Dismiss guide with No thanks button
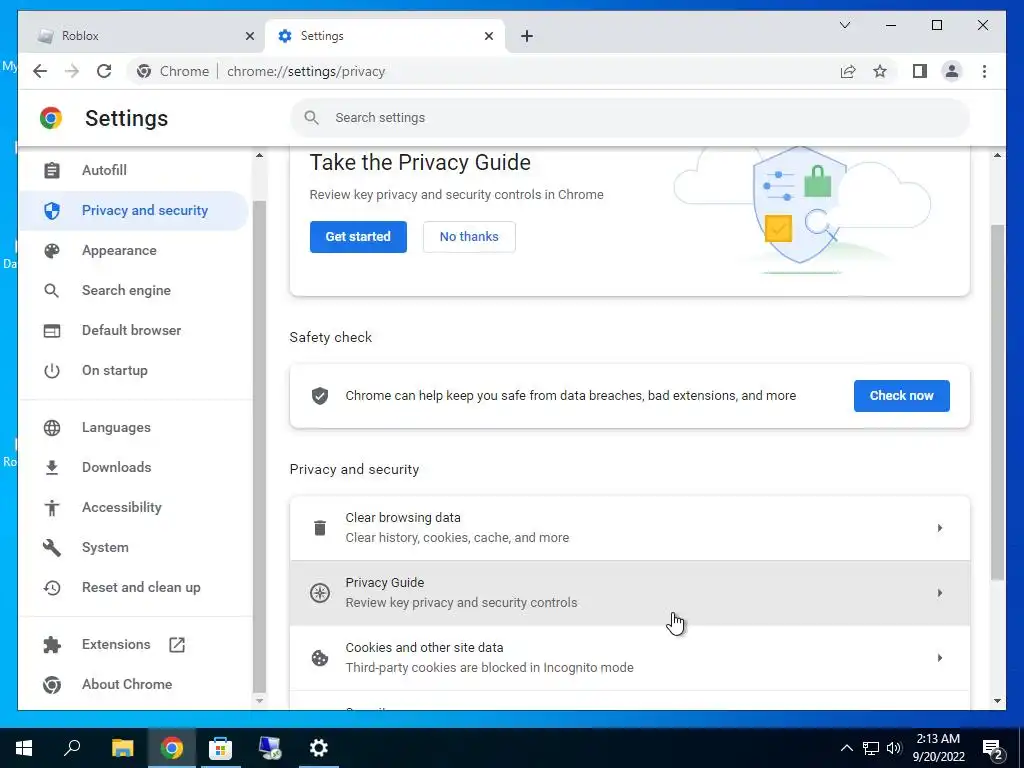Viewport: 1024px width, 768px height. pyautogui.click(x=469, y=236)
